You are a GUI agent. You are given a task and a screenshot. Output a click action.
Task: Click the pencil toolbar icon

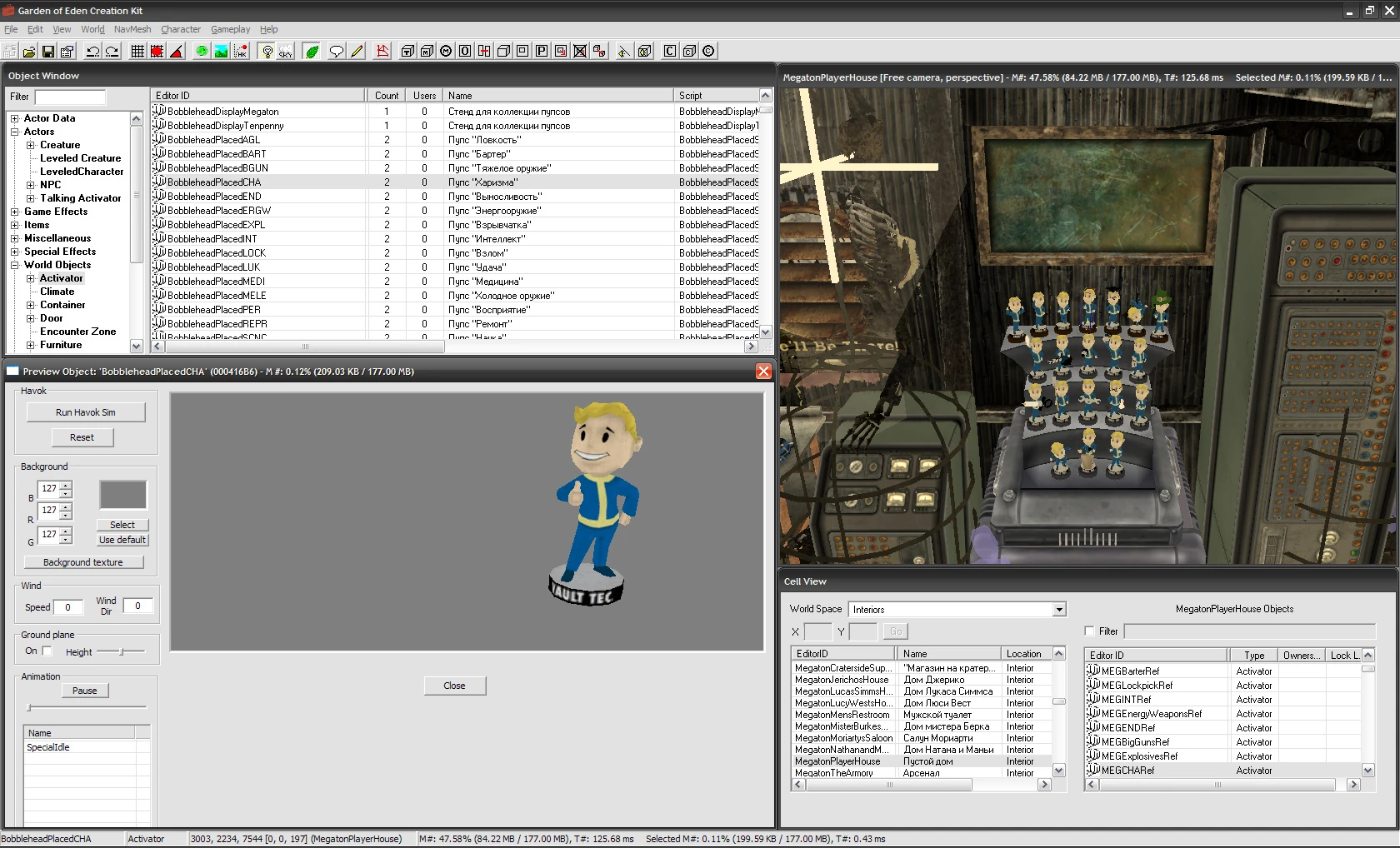pos(357,52)
